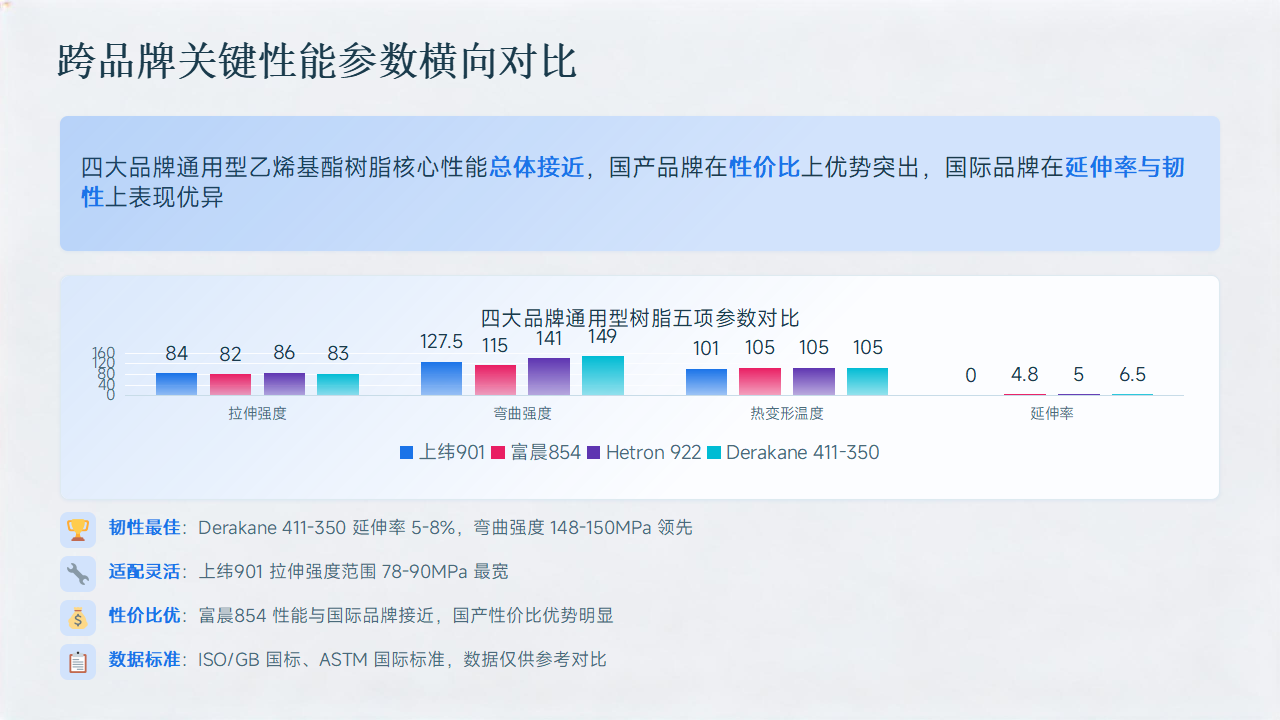The height and width of the screenshot is (720, 1280).
Task: Click the 热变形温度 axis label
Action: click(x=787, y=413)
